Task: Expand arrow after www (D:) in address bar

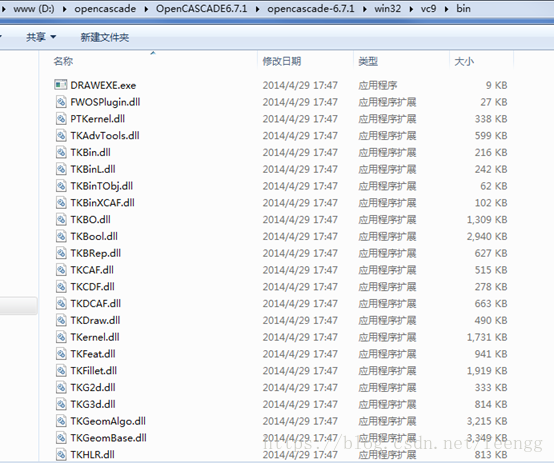Action: 64,9
